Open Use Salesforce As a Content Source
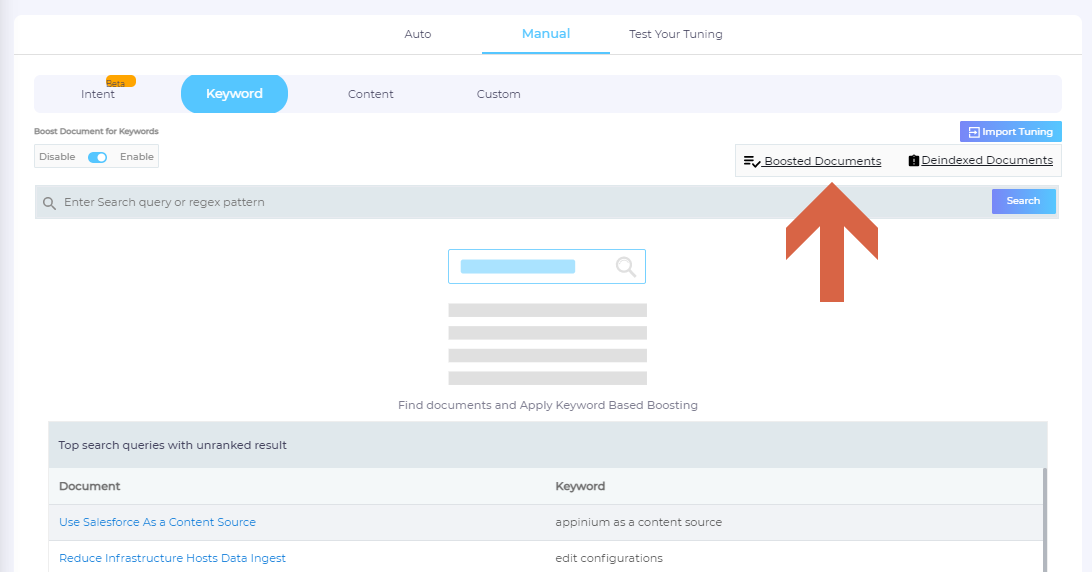1092x572 pixels. point(157,522)
